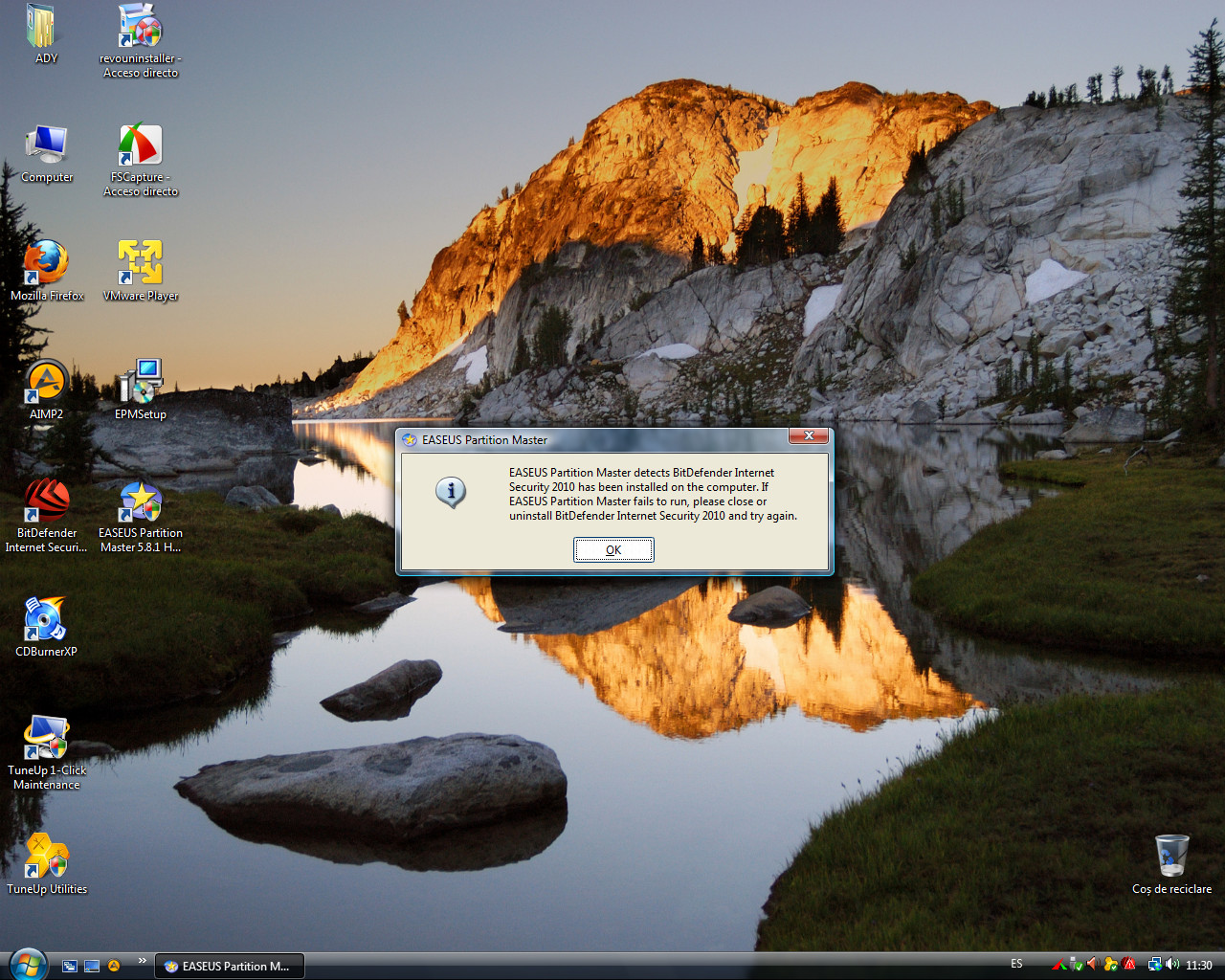Select the FSCapture shortcut icon
This screenshot has height=980, width=1225.
pos(141,160)
